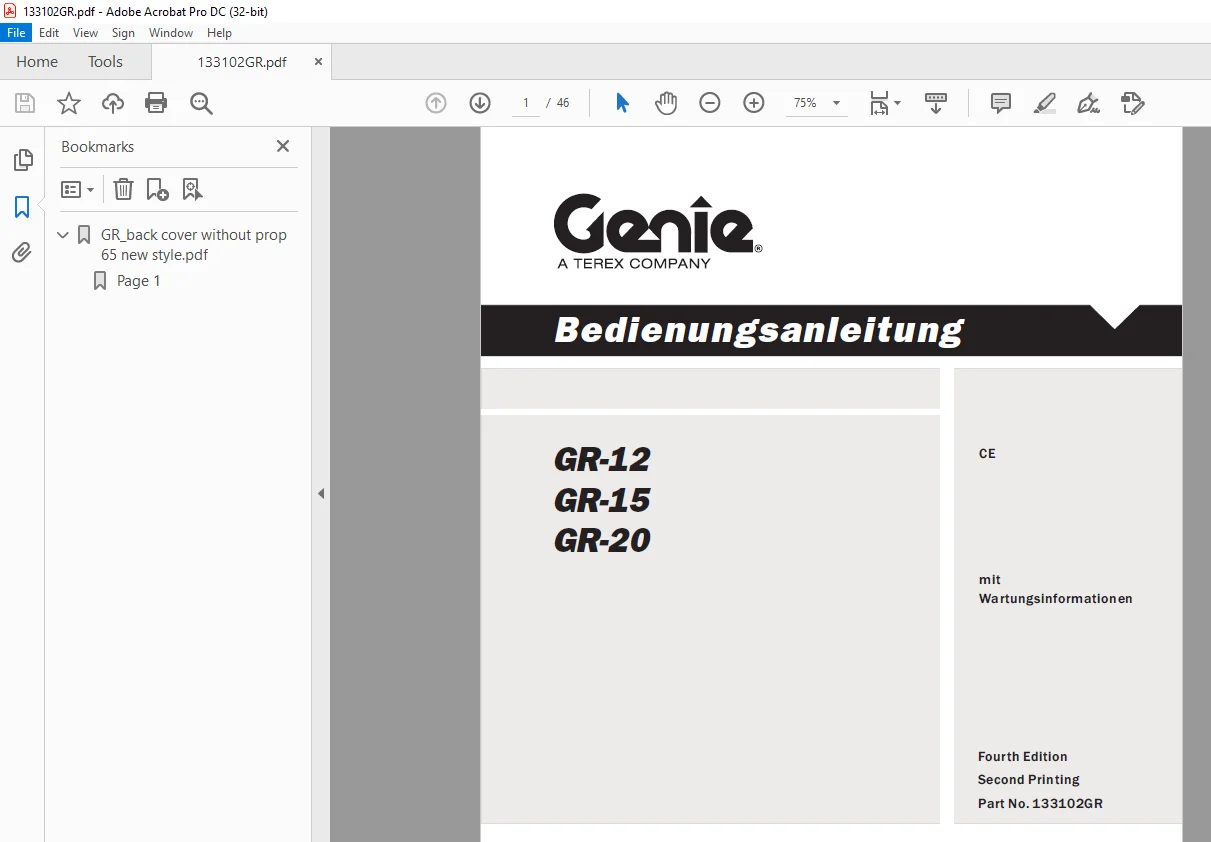The image size is (1211, 842).
Task: Close the Bookmarks panel
Action: coord(283,146)
